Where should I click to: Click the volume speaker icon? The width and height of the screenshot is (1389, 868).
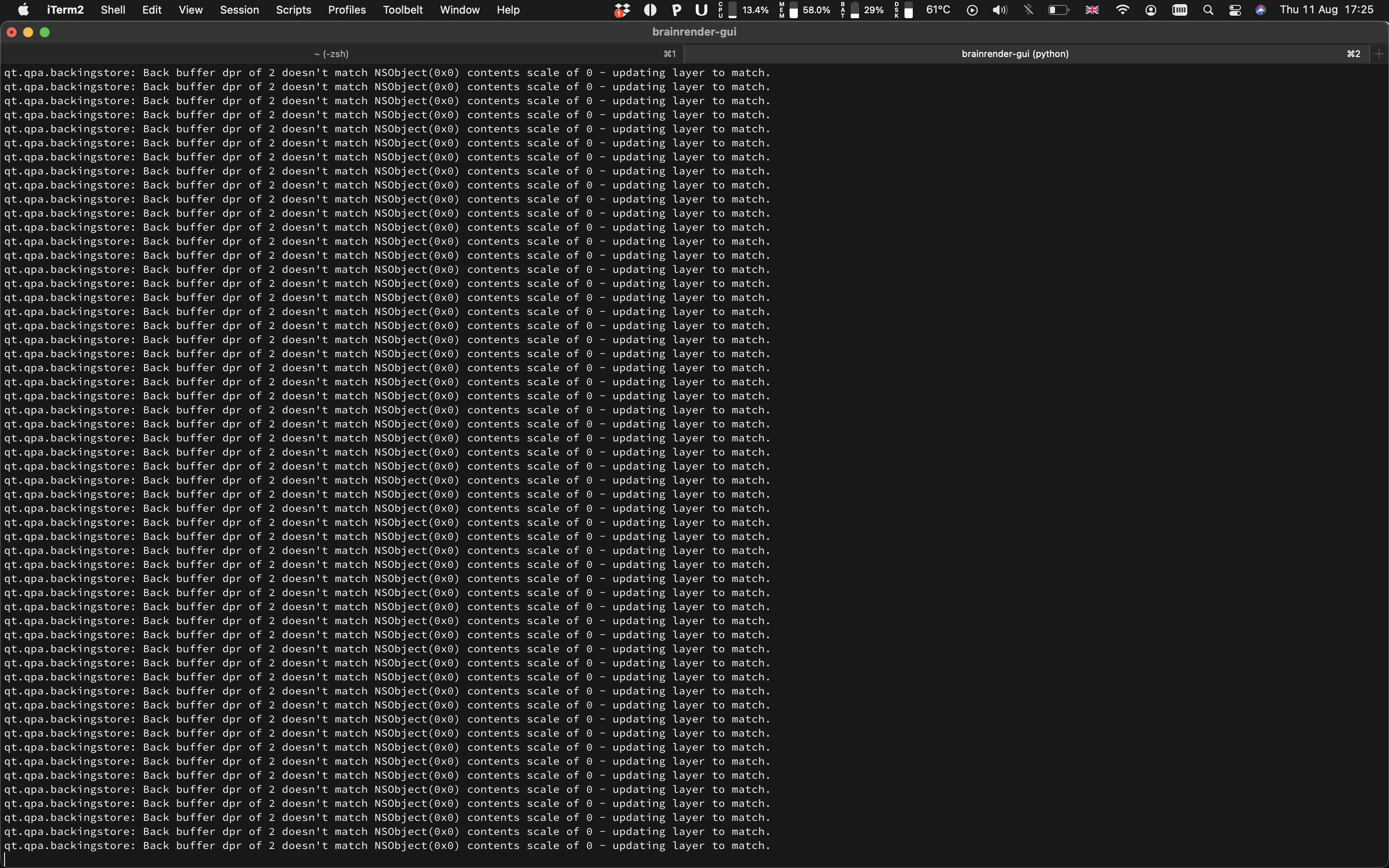(x=999, y=10)
